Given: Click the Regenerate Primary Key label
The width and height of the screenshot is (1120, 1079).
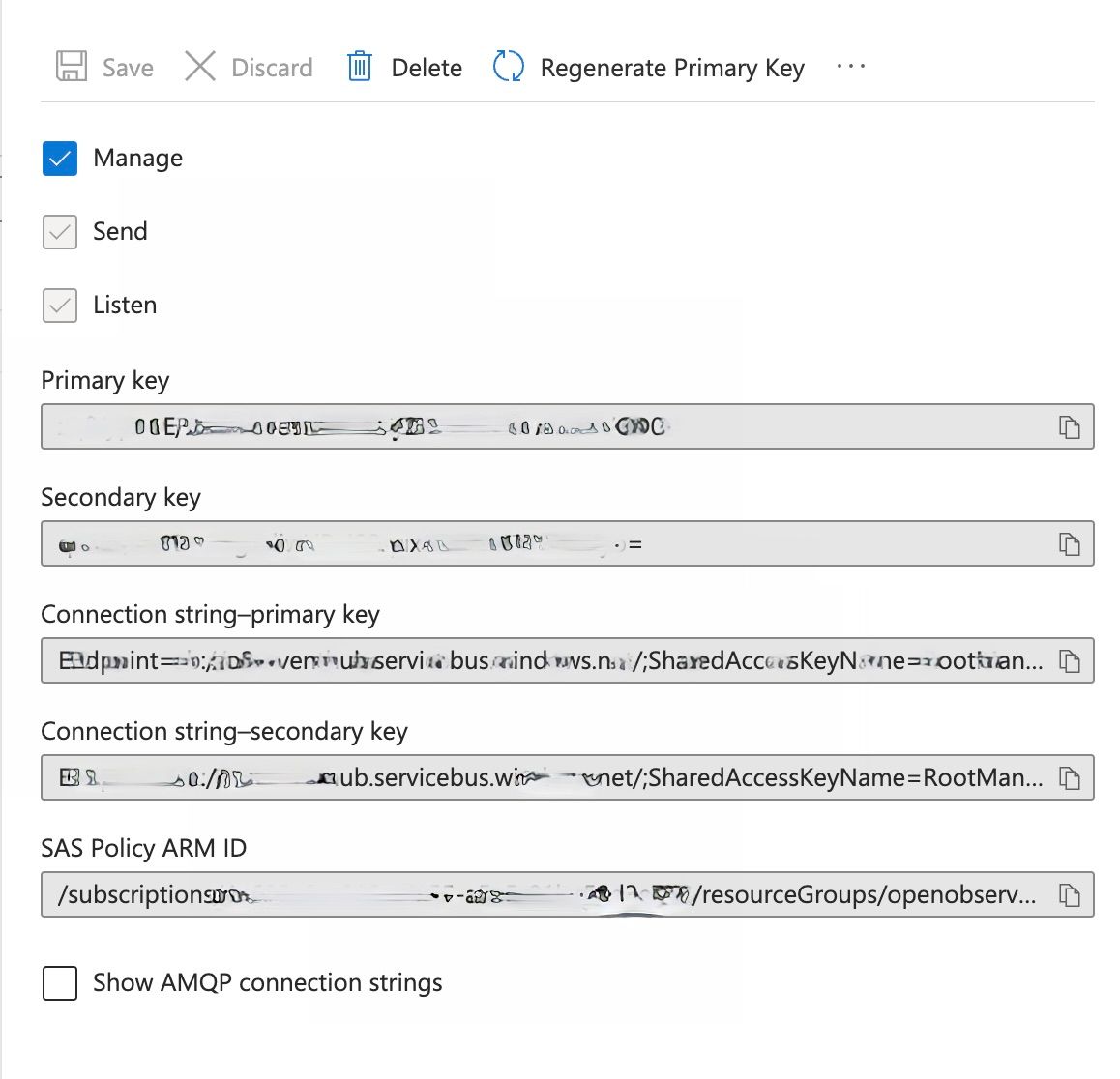Looking at the screenshot, I should tap(672, 68).
